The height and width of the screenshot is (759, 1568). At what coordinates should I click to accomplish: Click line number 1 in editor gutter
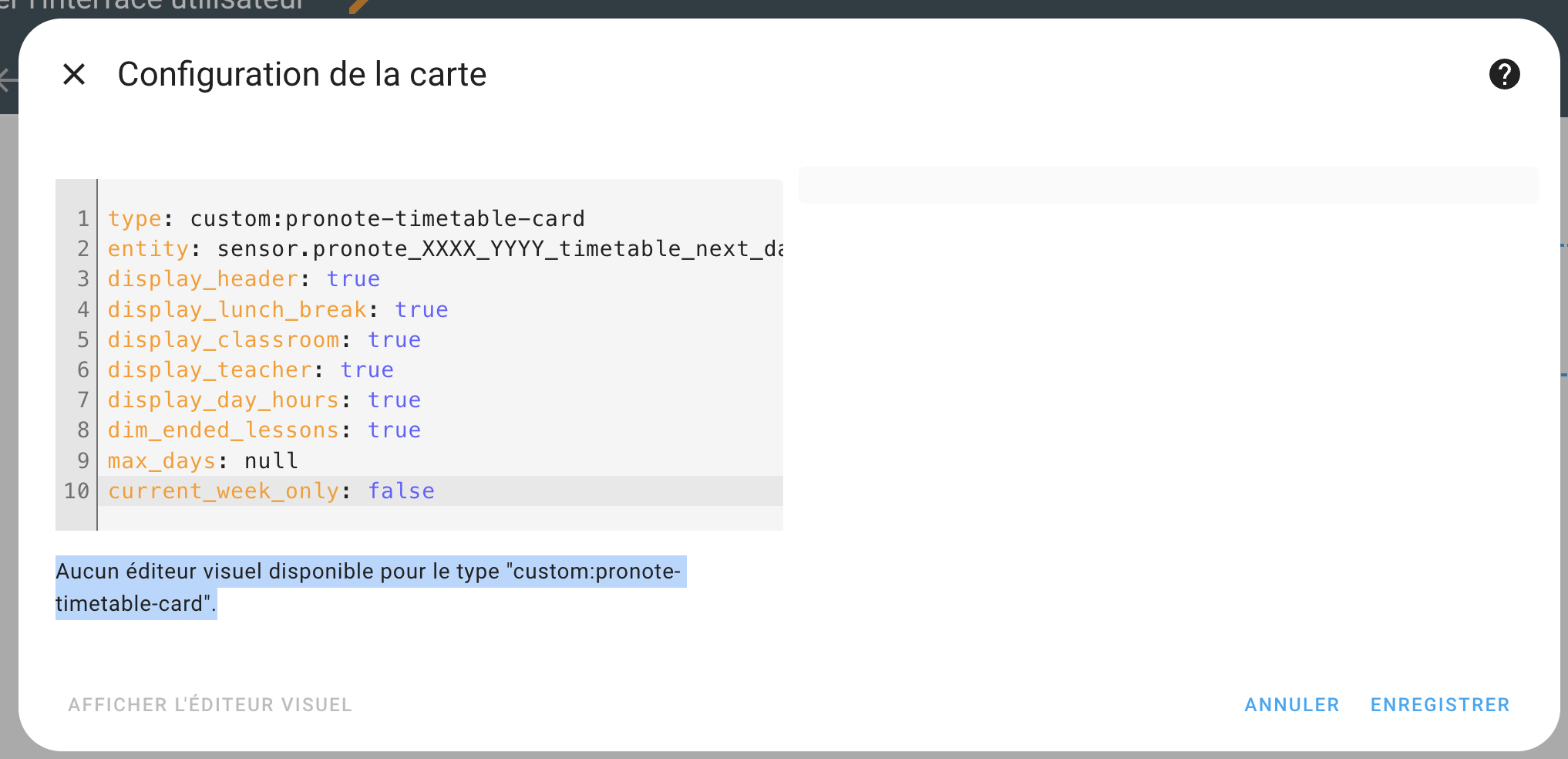point(82,219)
